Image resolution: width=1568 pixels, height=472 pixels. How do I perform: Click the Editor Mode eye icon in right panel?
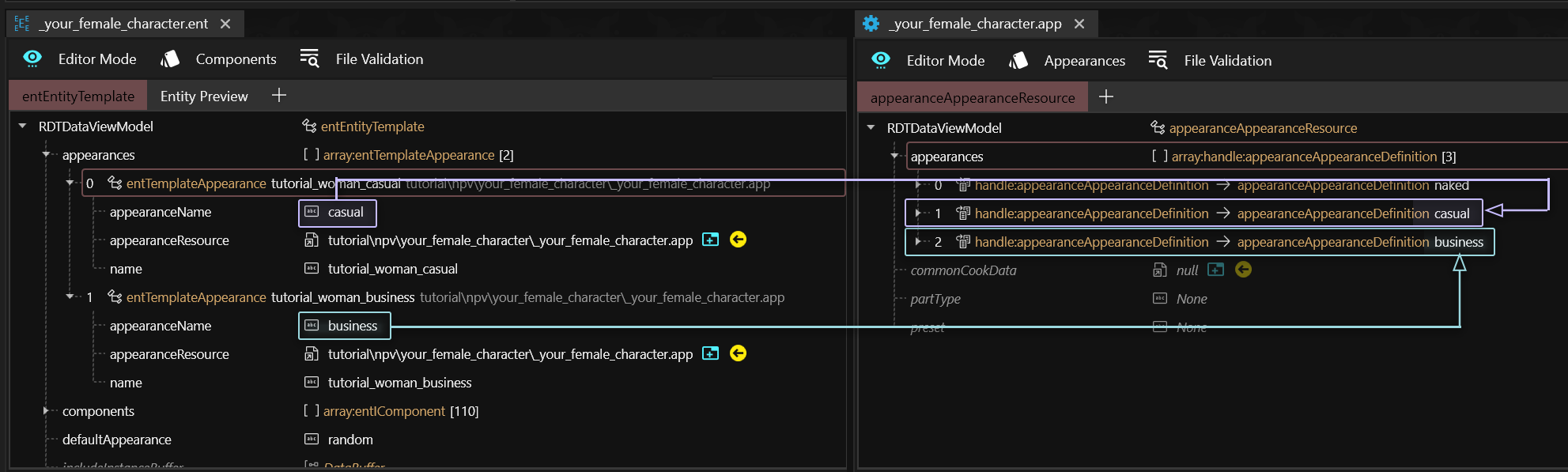(880, 60)
